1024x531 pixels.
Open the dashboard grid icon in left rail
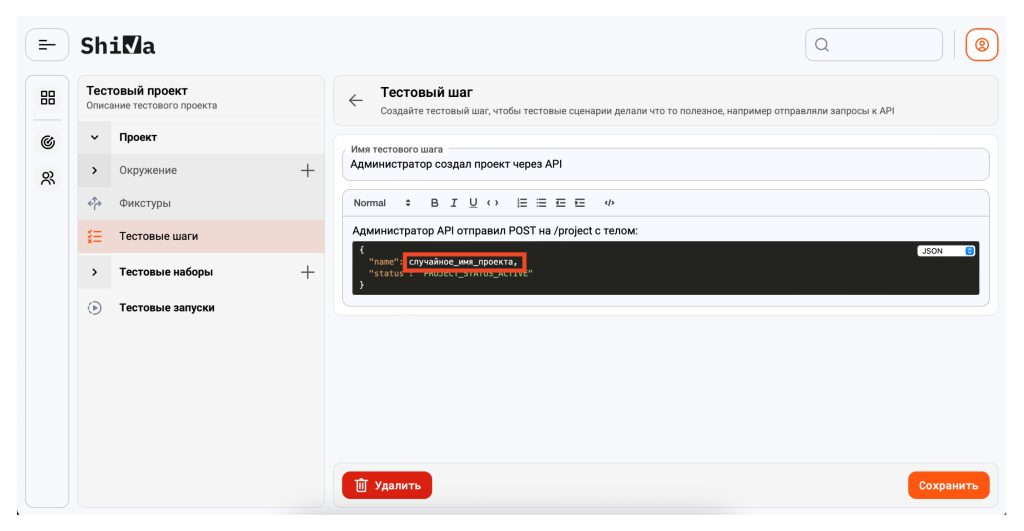coord(47,98)
